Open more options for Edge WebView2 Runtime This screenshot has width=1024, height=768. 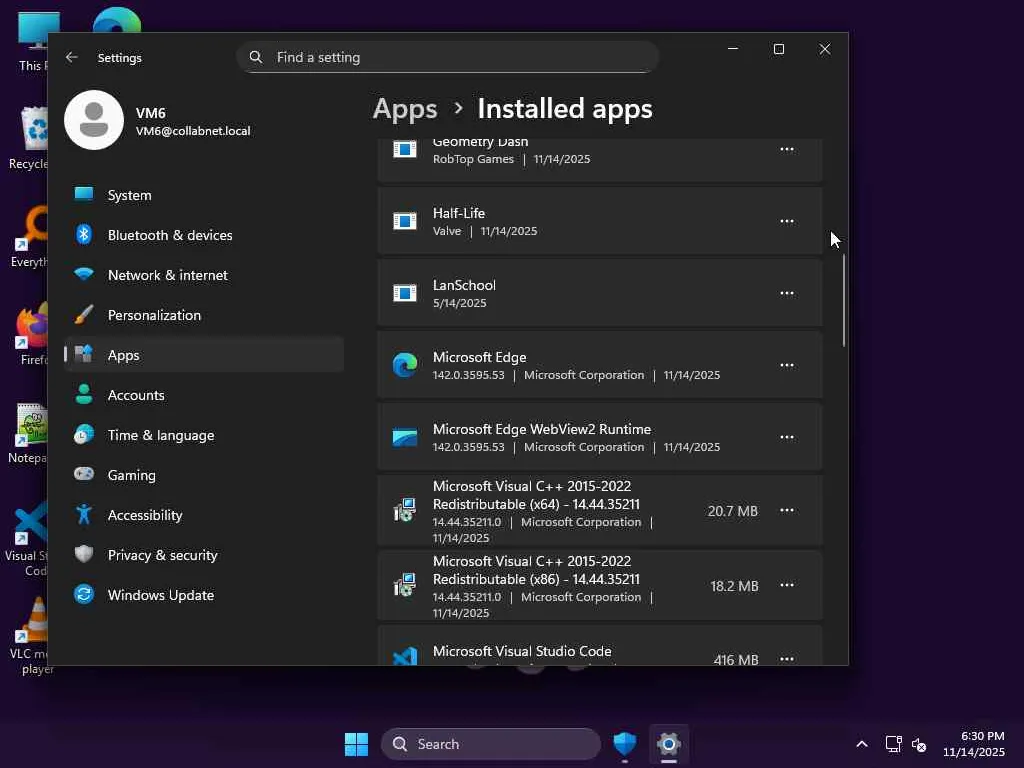tap(787, 437)
